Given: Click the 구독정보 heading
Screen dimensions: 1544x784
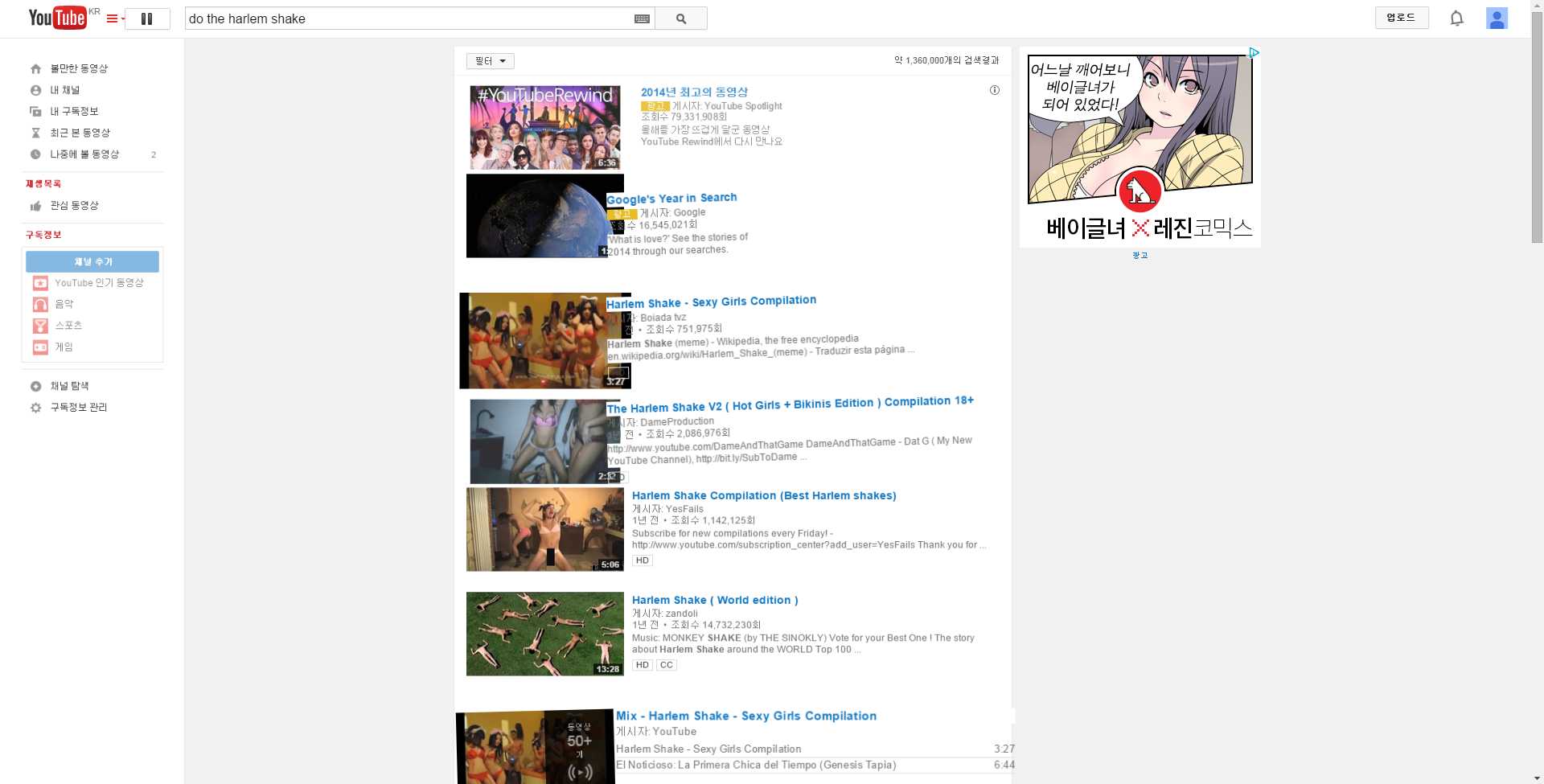Looking at the screenshot, I should pyautogui.click(x=43, y=235).
